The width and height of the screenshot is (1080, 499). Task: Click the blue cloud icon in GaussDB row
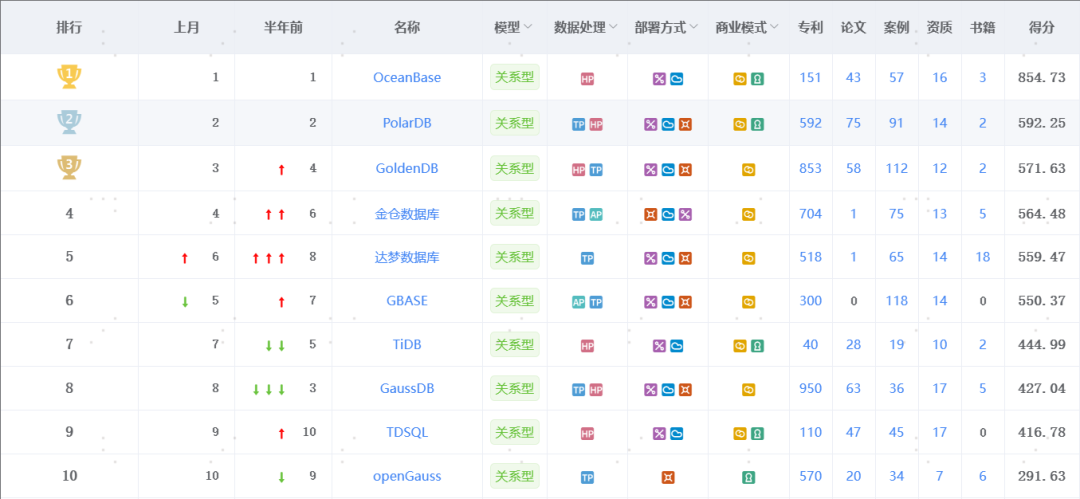(x=667, y=390)
